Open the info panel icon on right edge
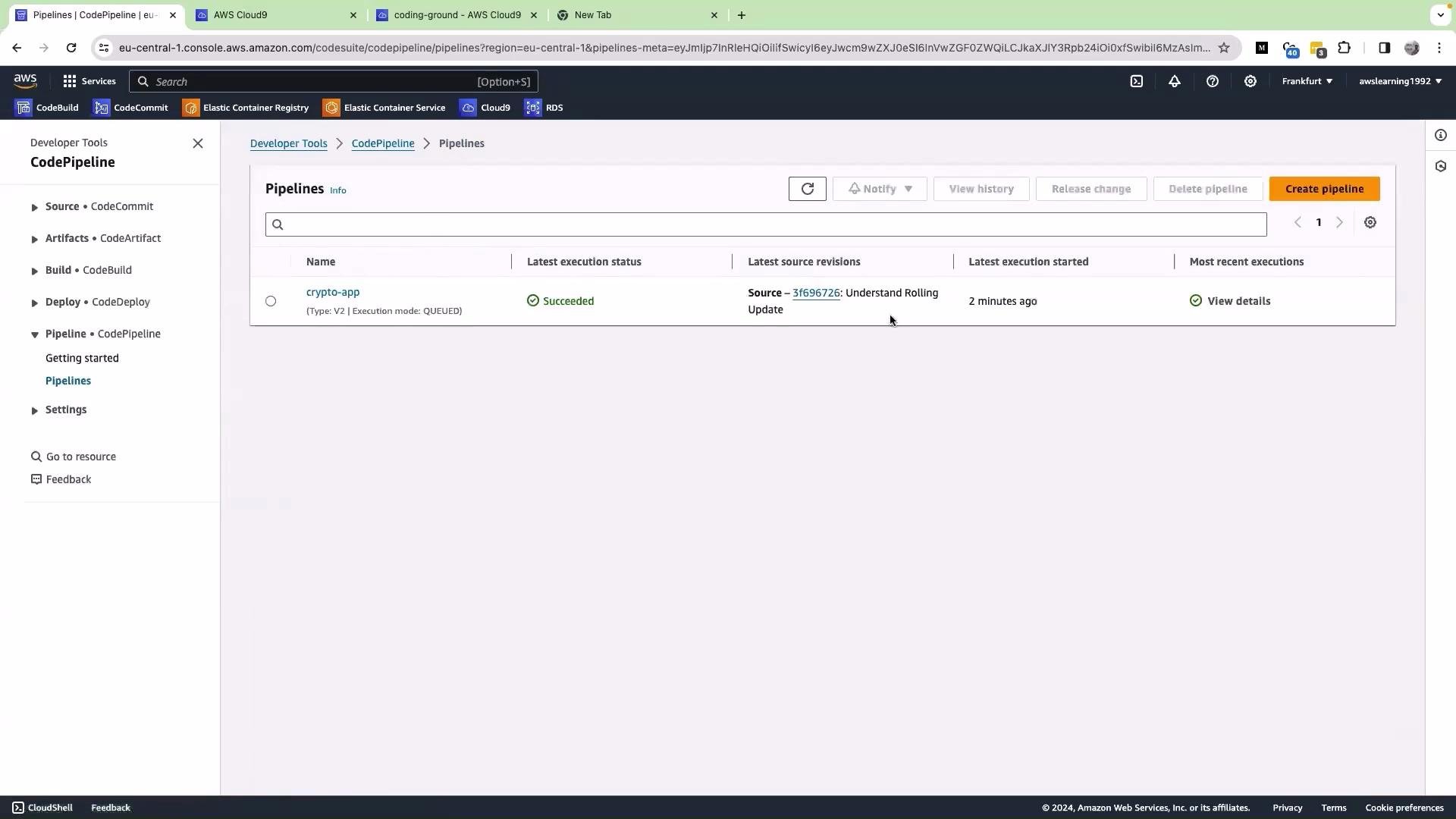The height and width of the screenshot is (819, 1456). click(1440, 135)
